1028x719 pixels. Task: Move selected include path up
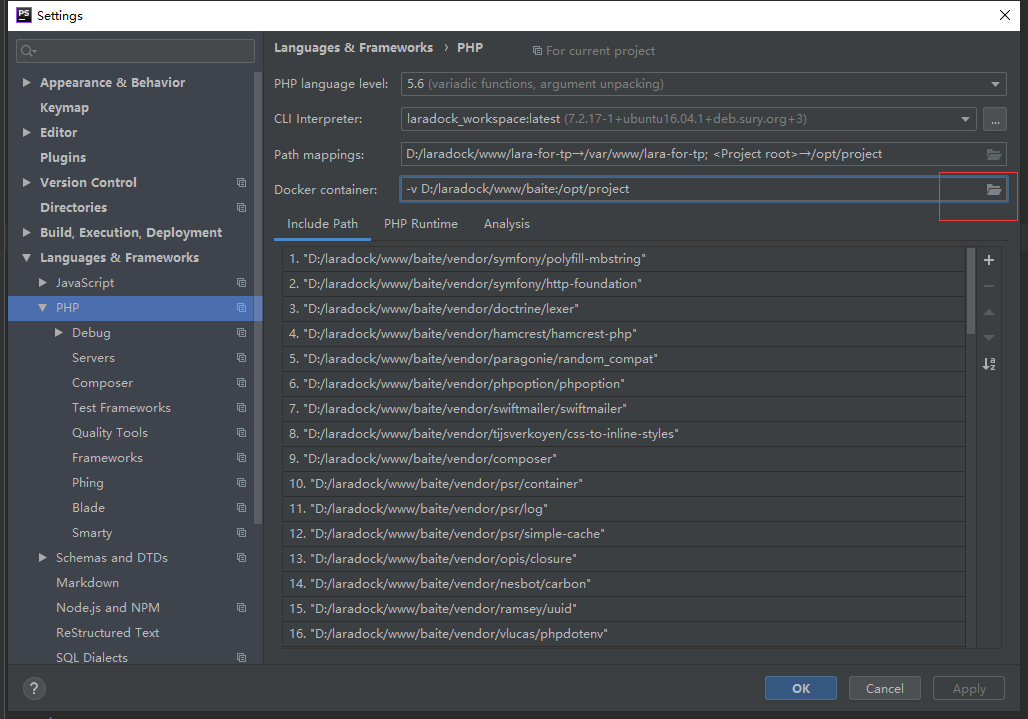point(989,312)
